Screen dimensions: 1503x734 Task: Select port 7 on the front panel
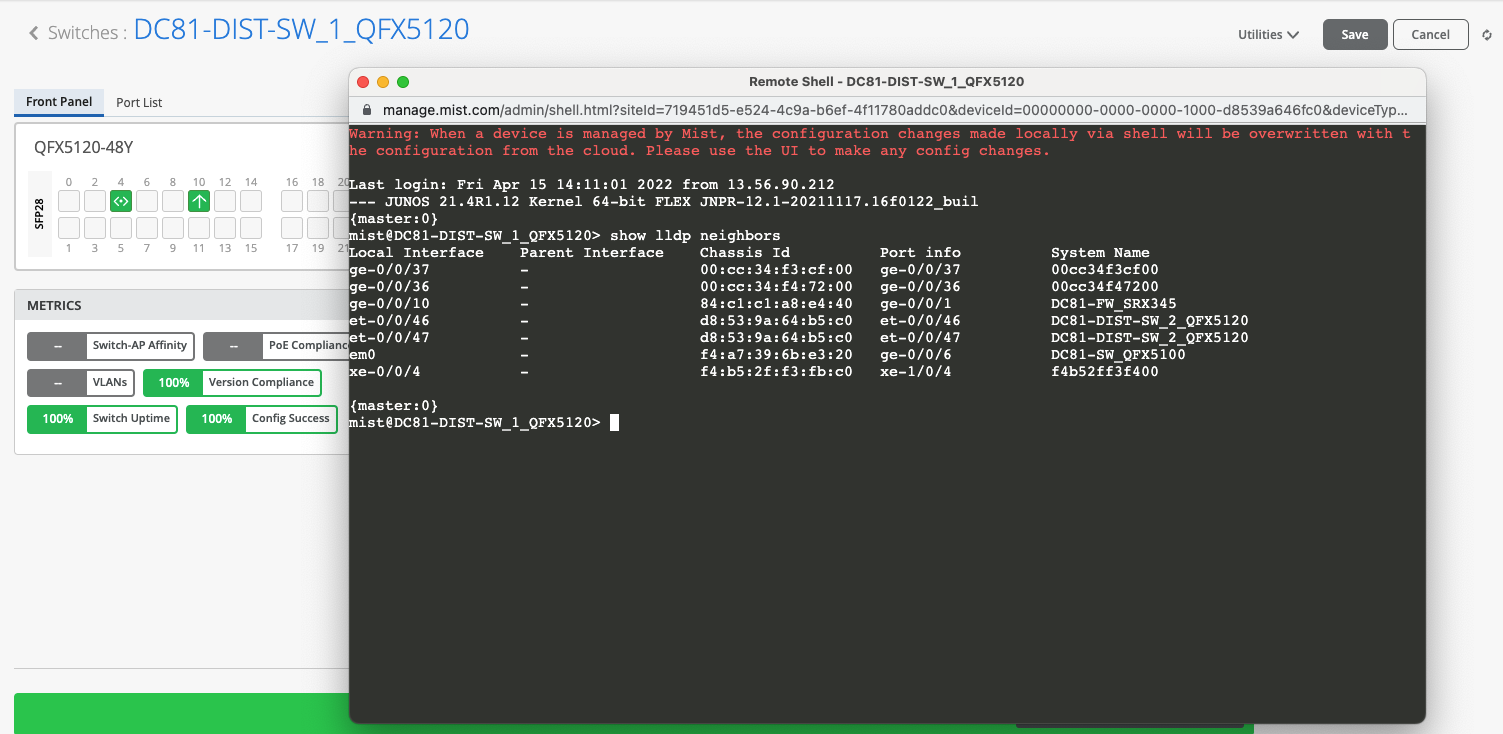(147, 228)
